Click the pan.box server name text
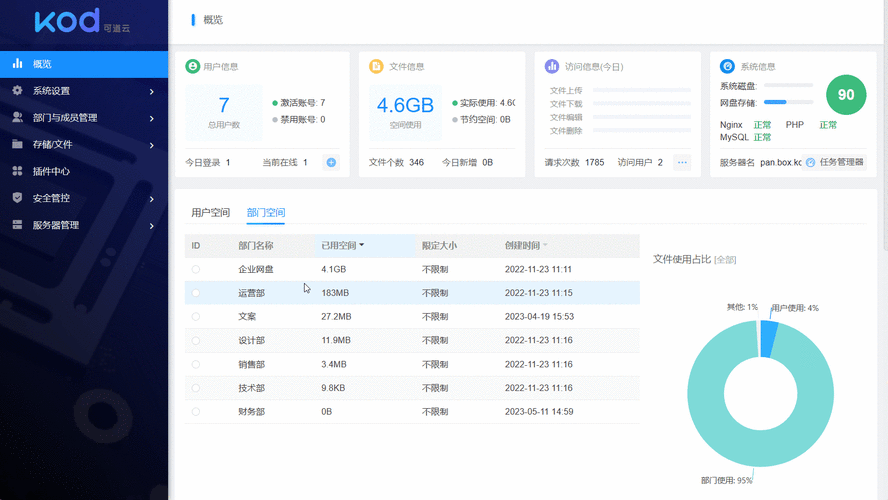The height and width of the screenshot is (500, 888). tap(780, 163)
